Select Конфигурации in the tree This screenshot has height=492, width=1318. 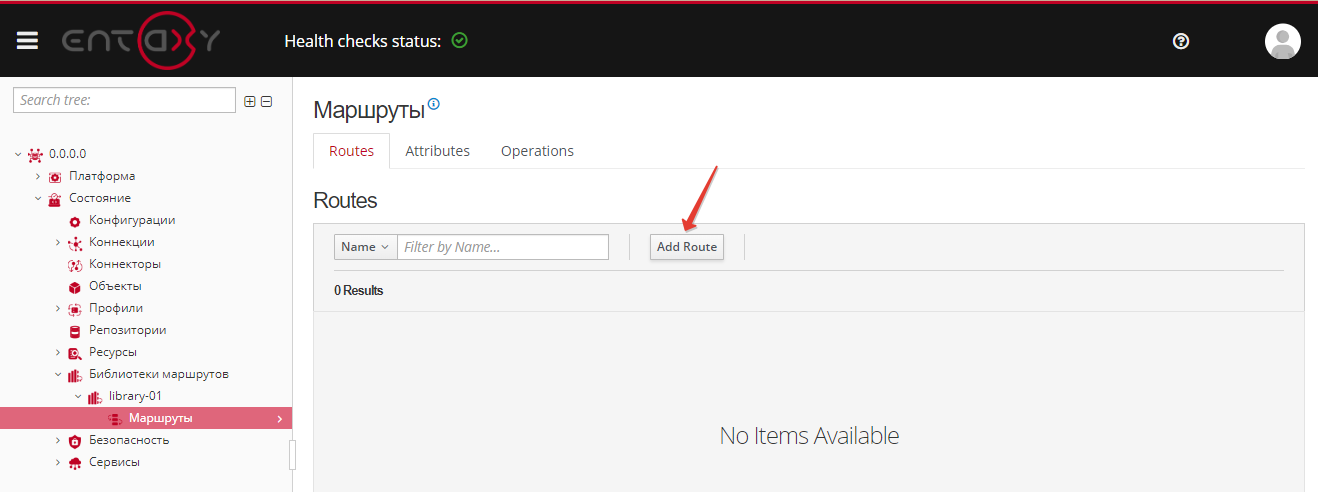point(132,220)
